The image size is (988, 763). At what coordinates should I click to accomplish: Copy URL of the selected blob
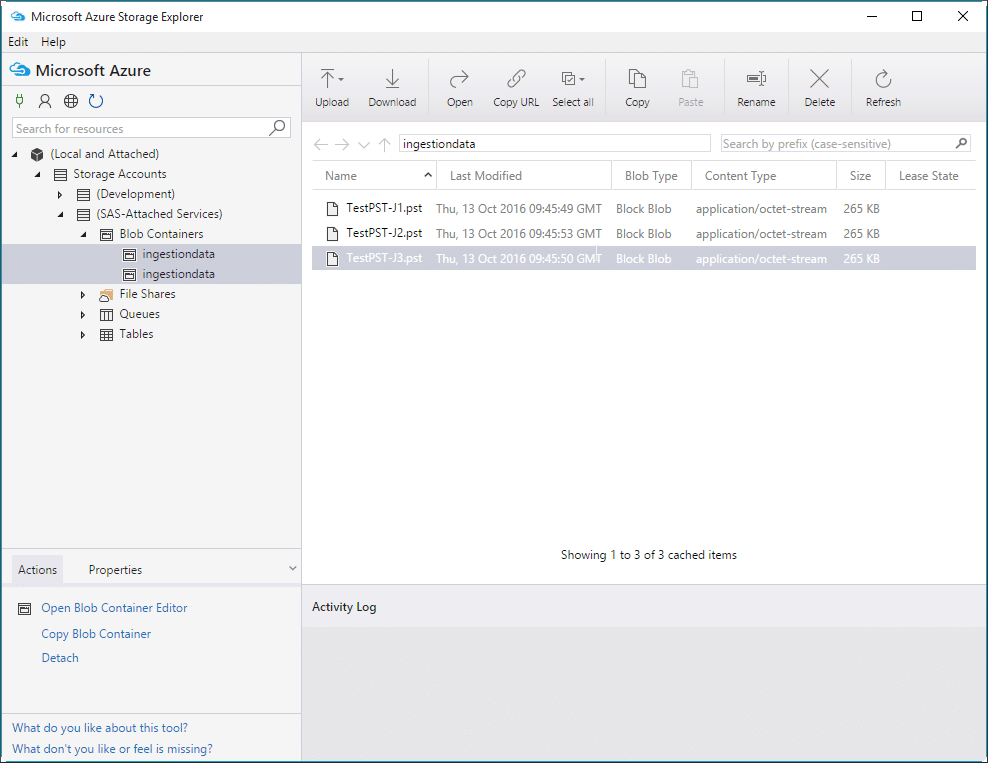click(x=516, y=88)
